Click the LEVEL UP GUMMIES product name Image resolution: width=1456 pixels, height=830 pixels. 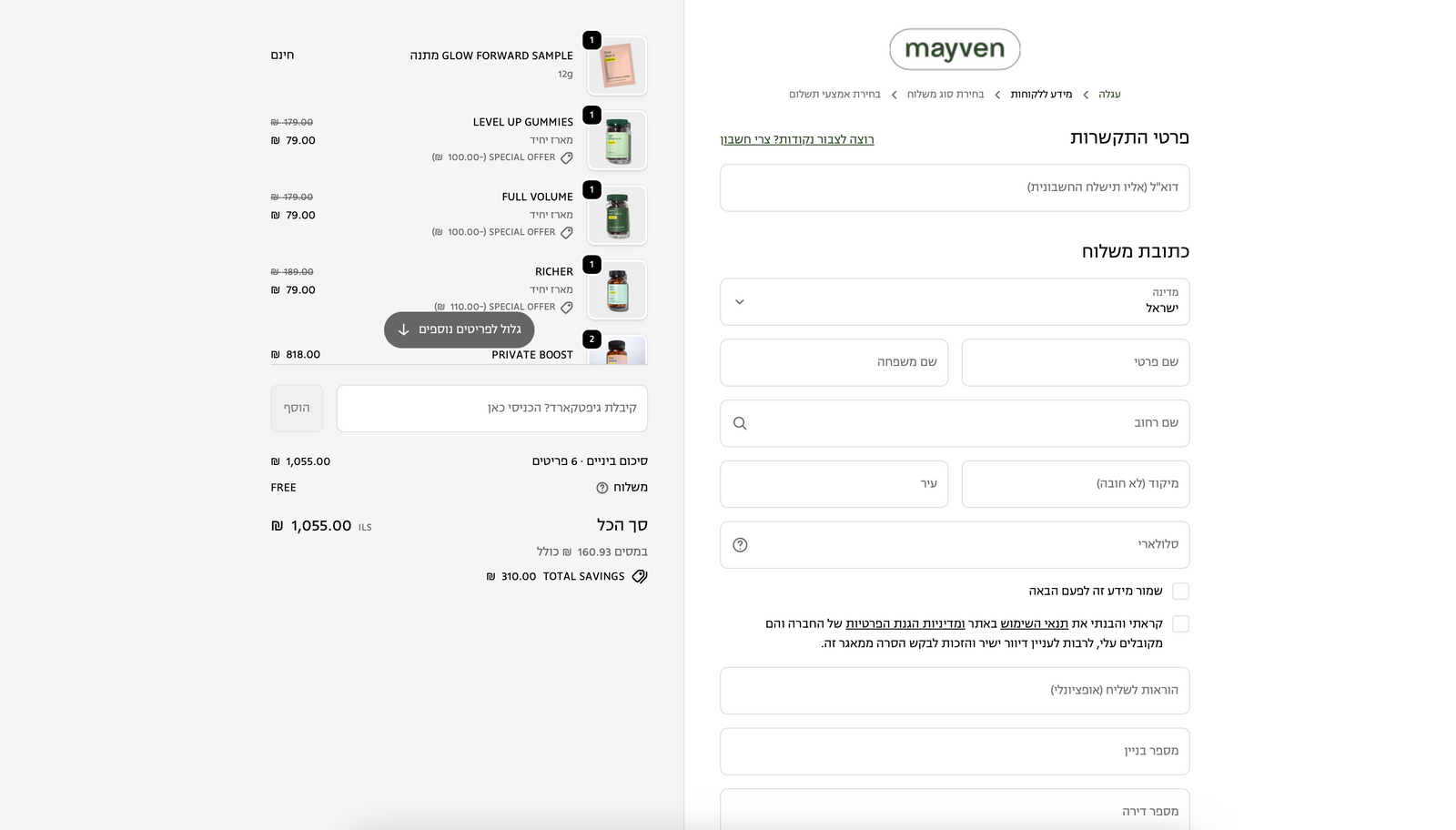point(523,122)
